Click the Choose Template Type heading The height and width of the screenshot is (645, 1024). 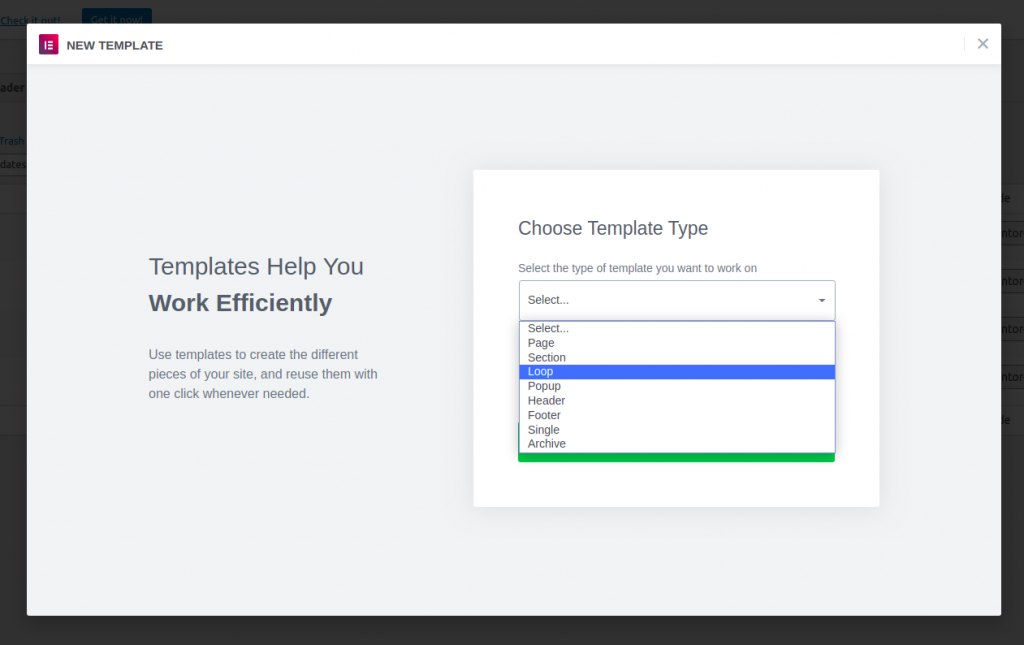[612, 229]
